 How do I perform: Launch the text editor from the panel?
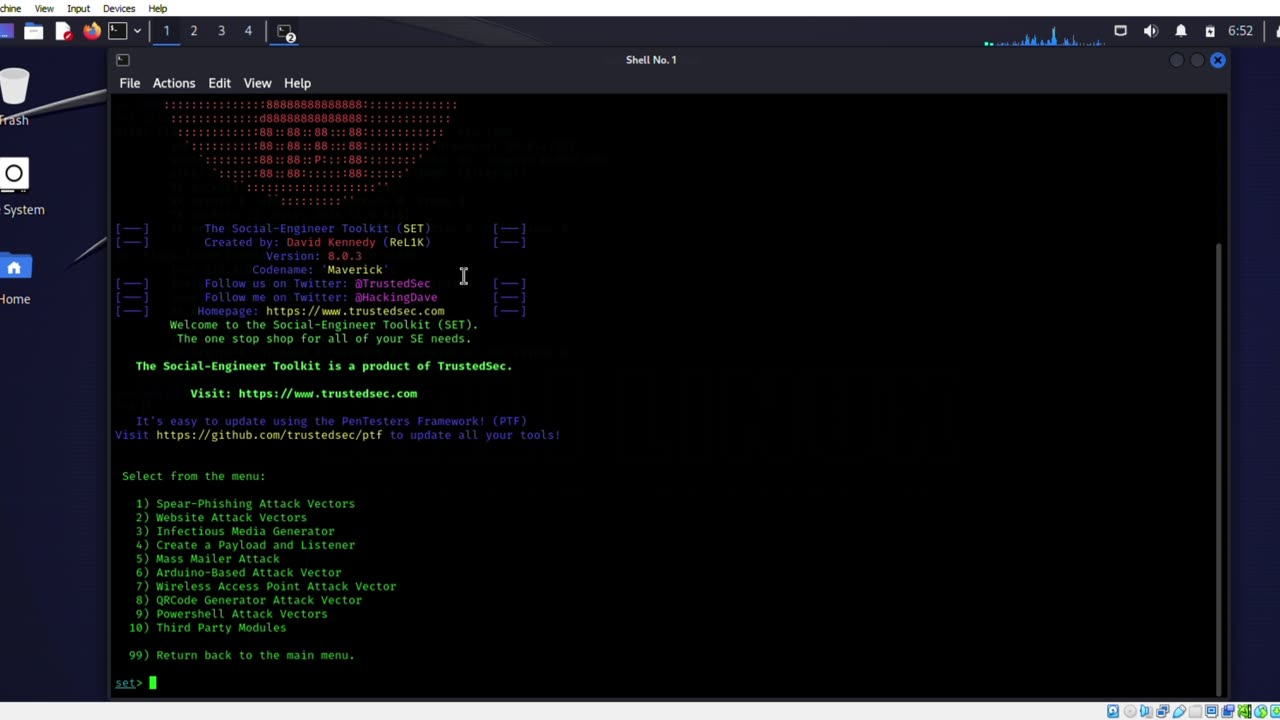[x=63, y=31]
